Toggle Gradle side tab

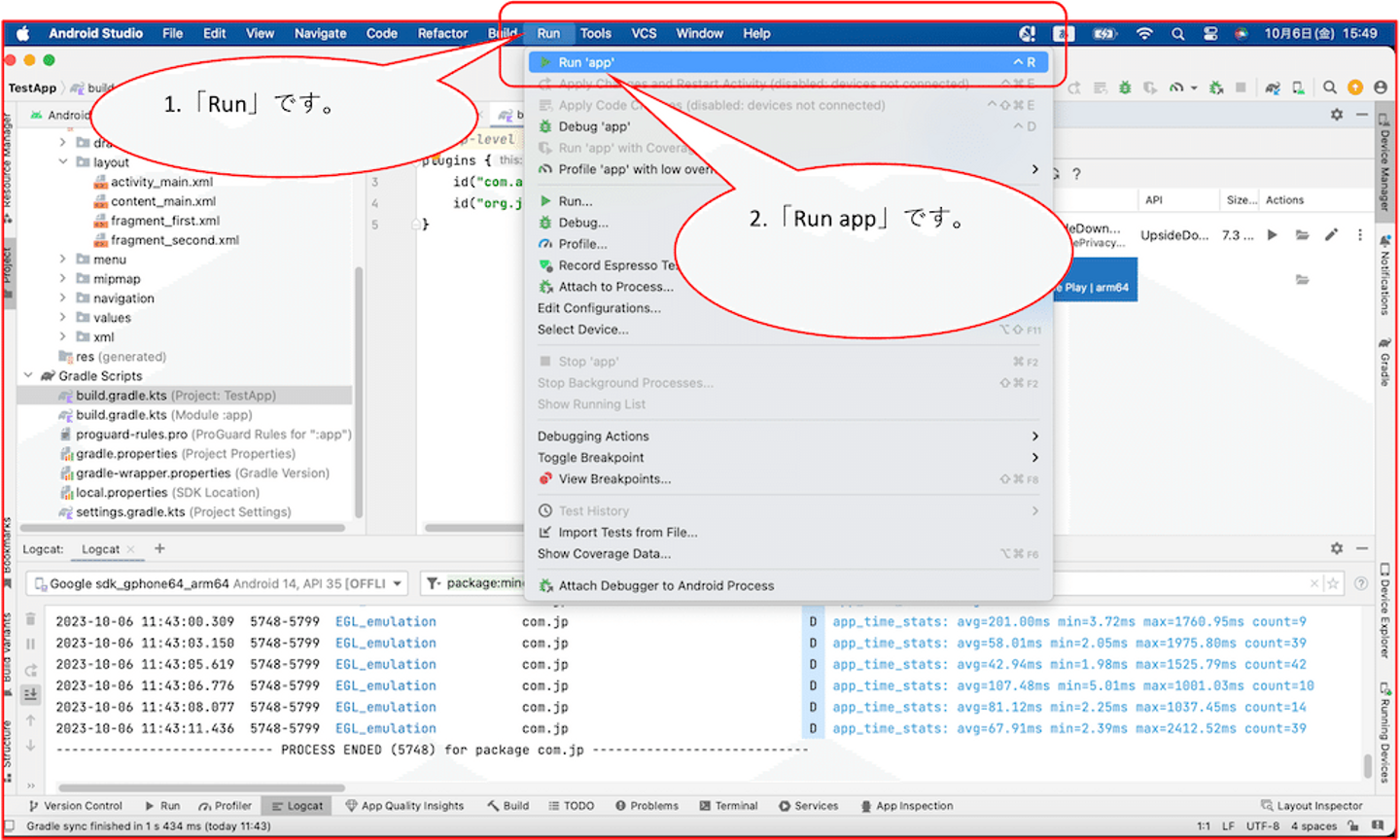(1384, 362)
